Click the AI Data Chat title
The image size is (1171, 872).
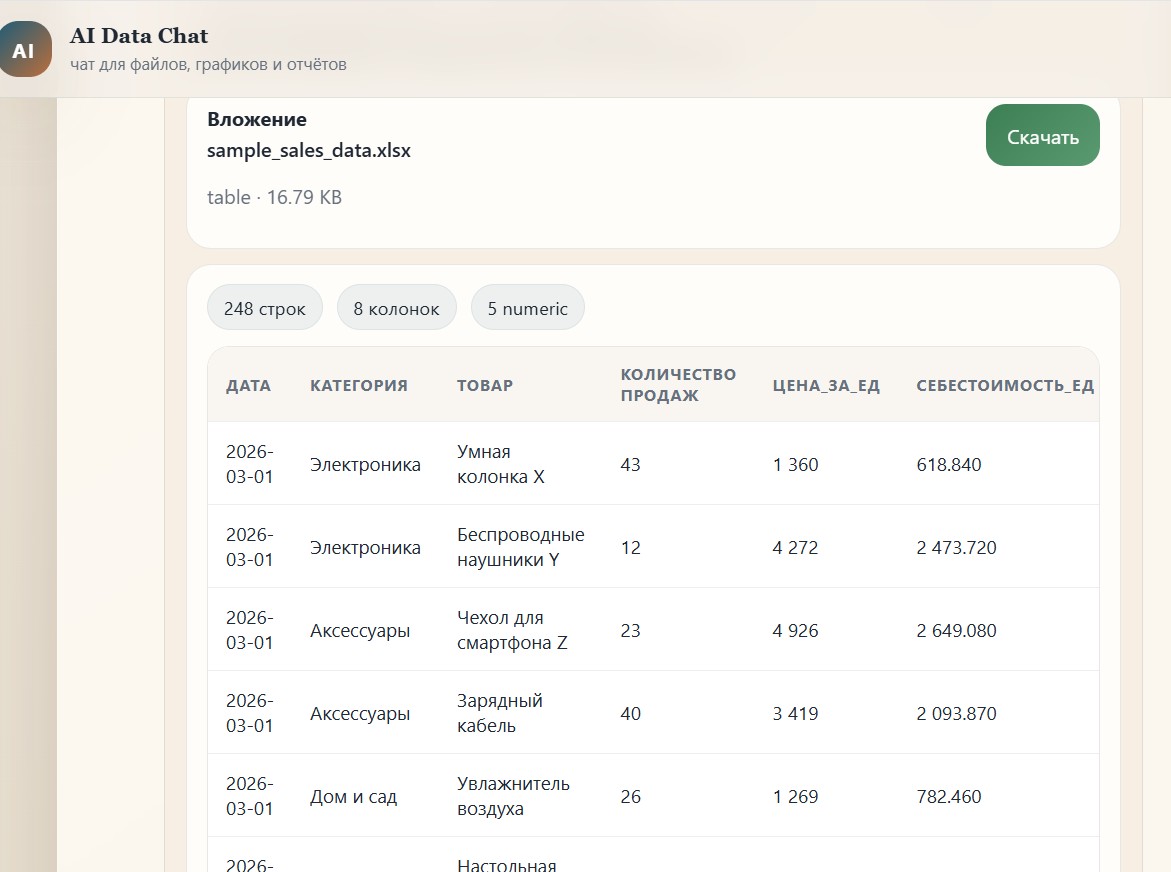139,36
